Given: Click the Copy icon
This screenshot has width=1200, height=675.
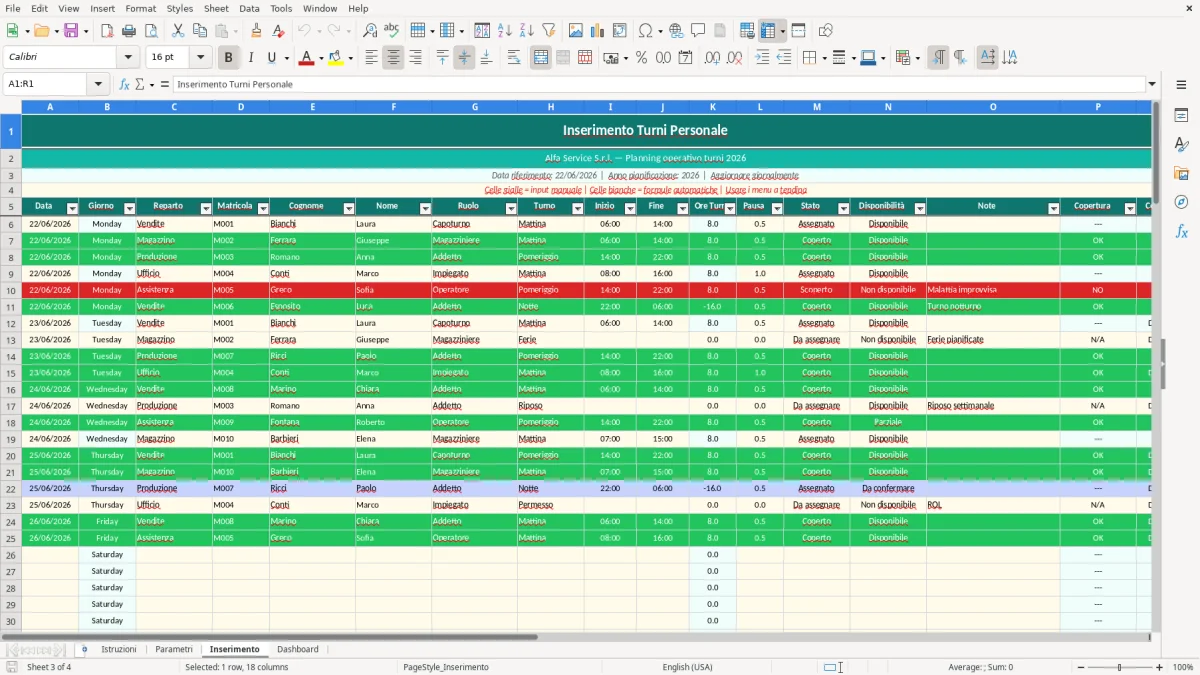Looking at the screenshot, I should pos(199,31).
